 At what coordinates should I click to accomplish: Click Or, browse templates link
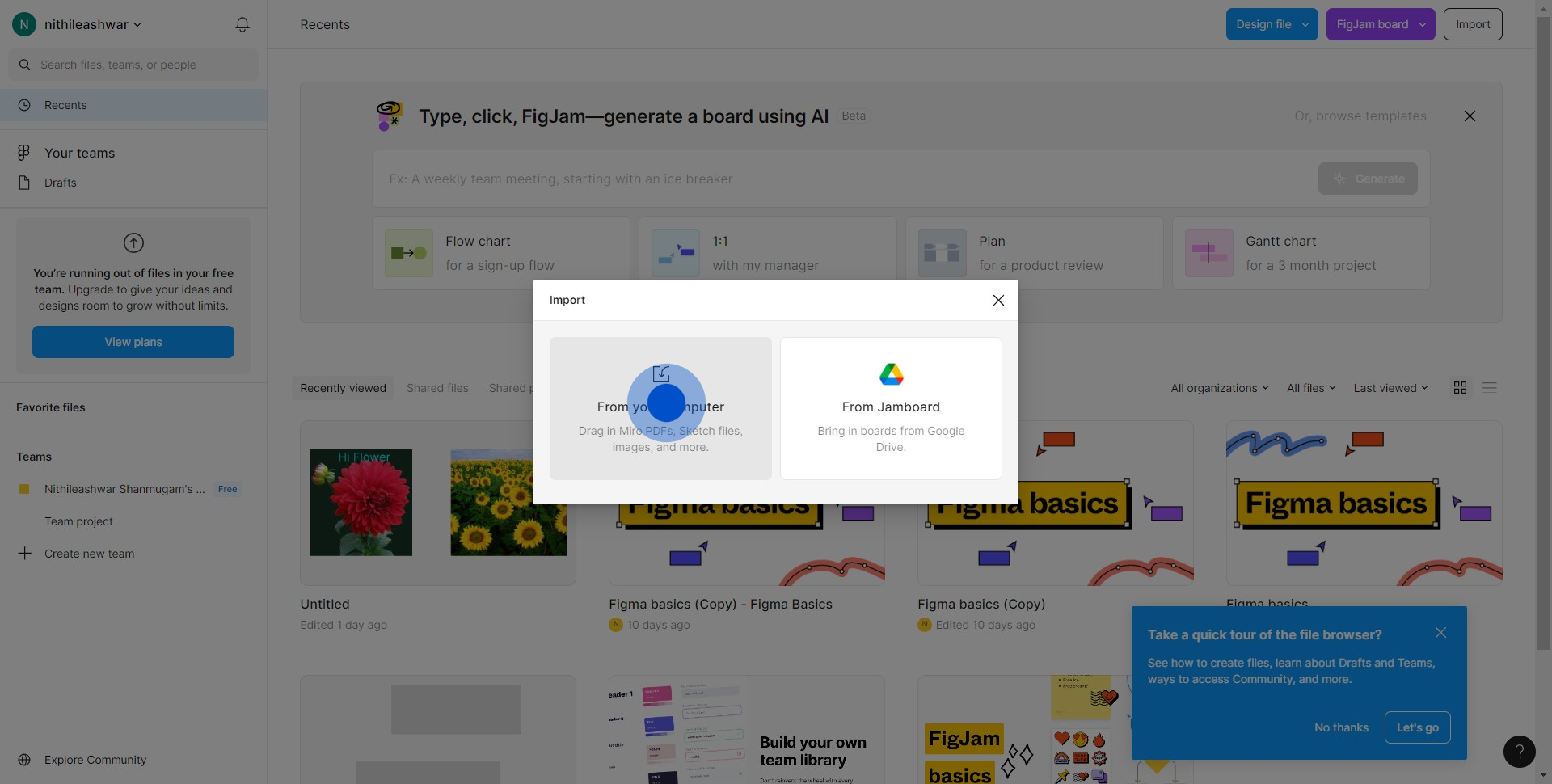[x=1360, y=116]
